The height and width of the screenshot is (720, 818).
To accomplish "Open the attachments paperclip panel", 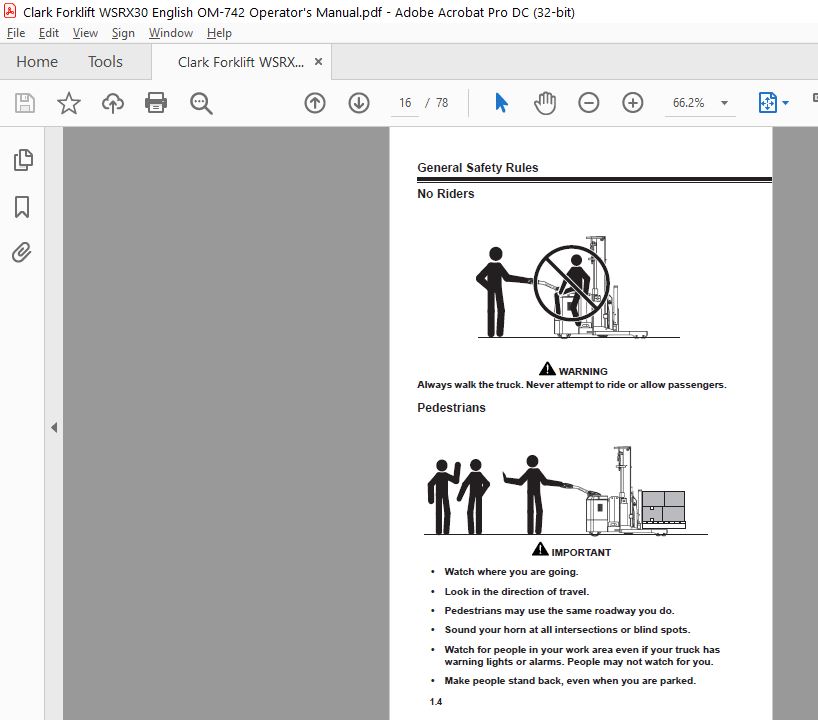I will (21, 252).
